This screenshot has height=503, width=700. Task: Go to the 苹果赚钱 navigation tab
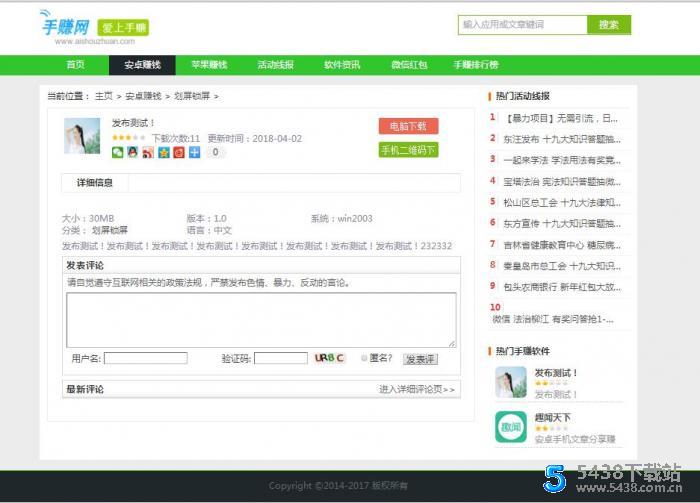pos(209,65)
